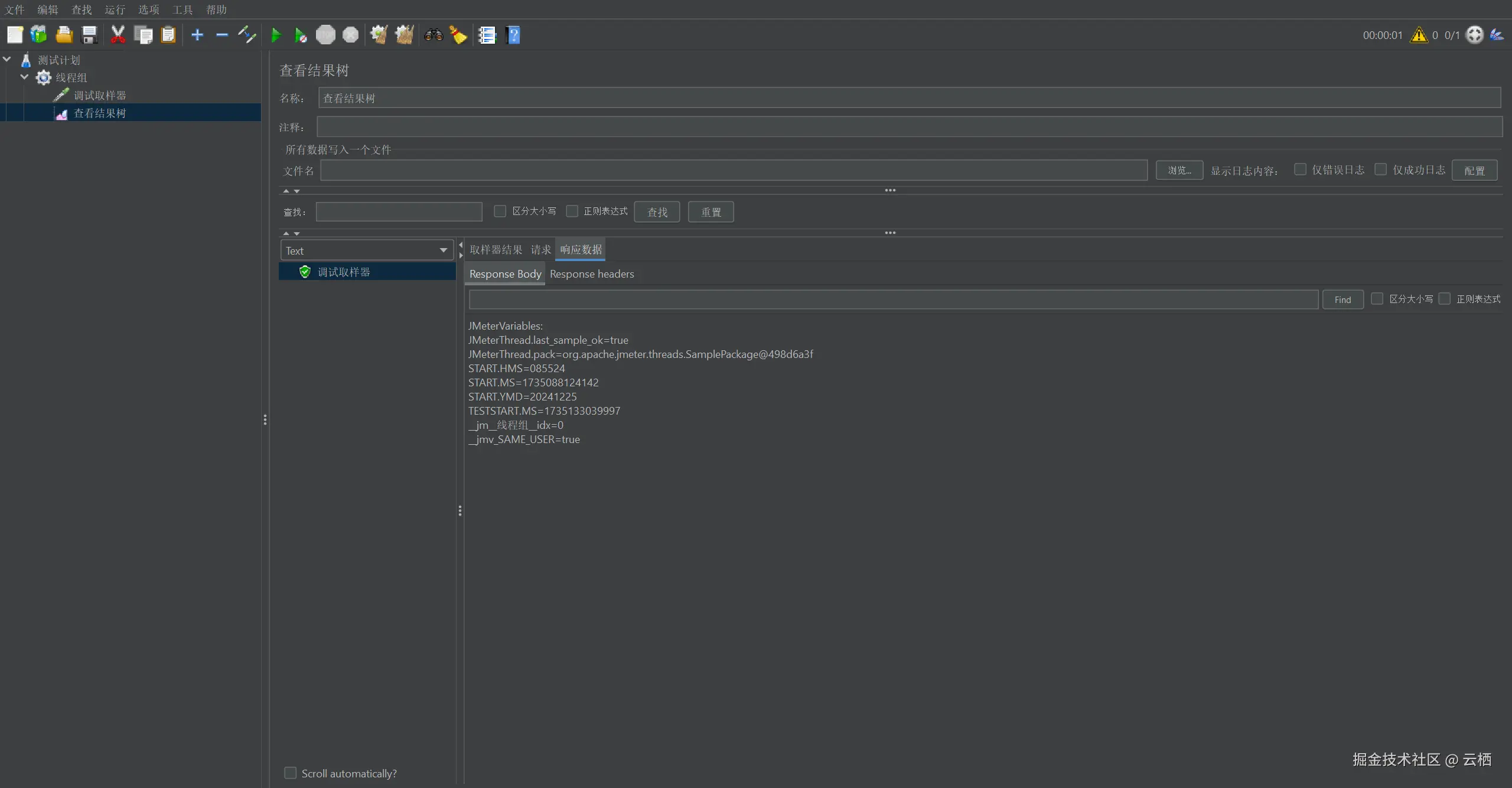Click the green Start run icon

276,35
